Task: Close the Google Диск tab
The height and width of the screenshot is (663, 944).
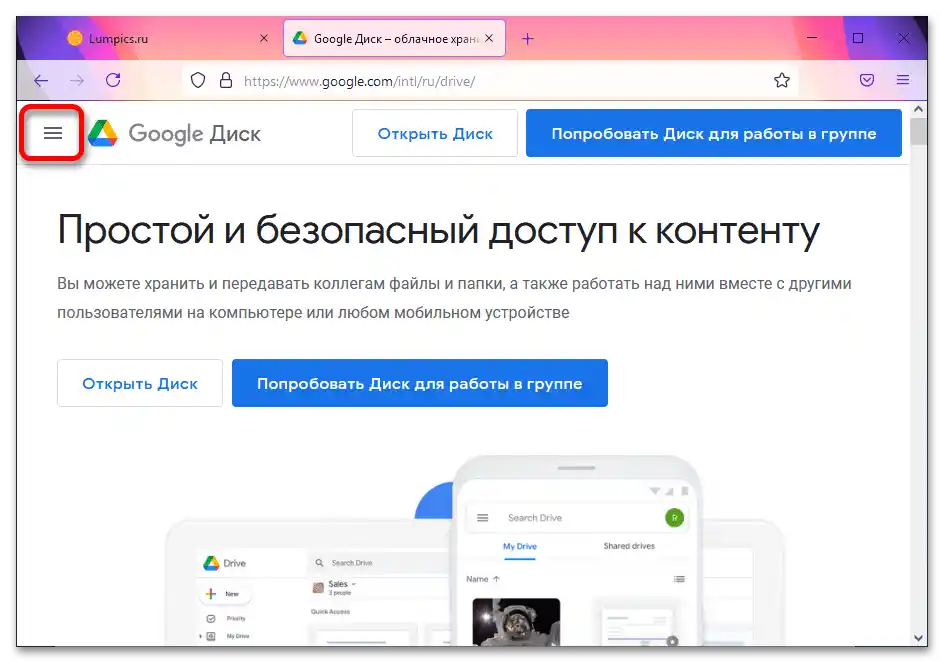Action: tap(489, 38)
